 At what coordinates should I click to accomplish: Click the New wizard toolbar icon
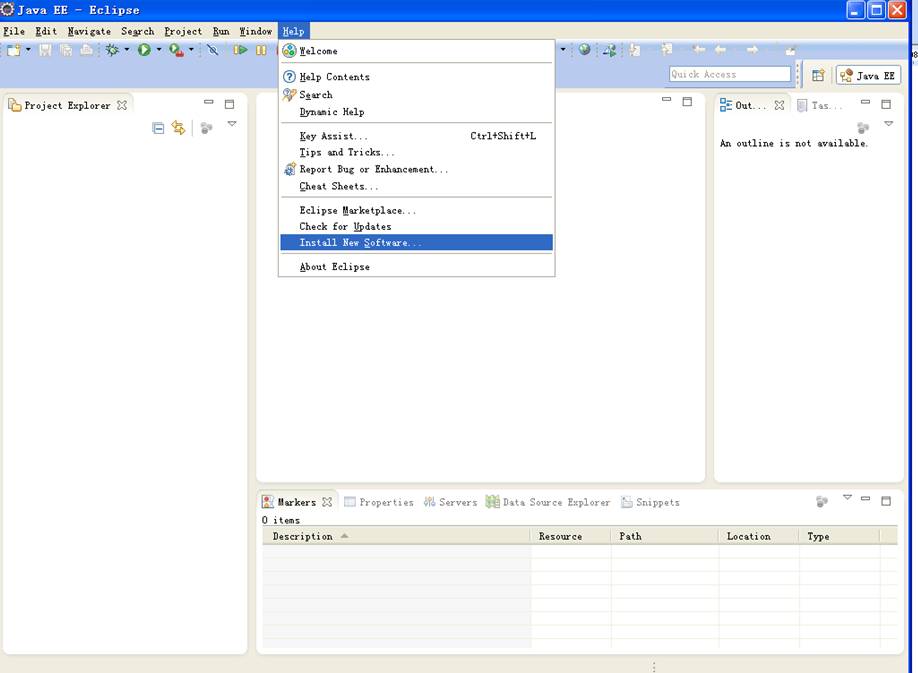tap(13, 50)
